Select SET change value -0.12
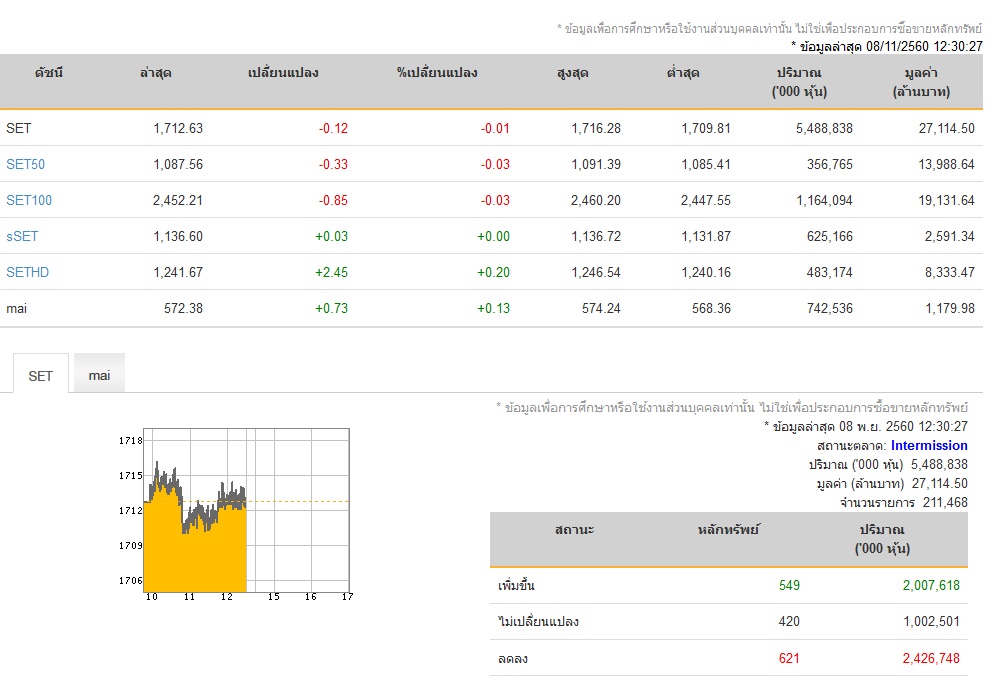 point(333,128)
